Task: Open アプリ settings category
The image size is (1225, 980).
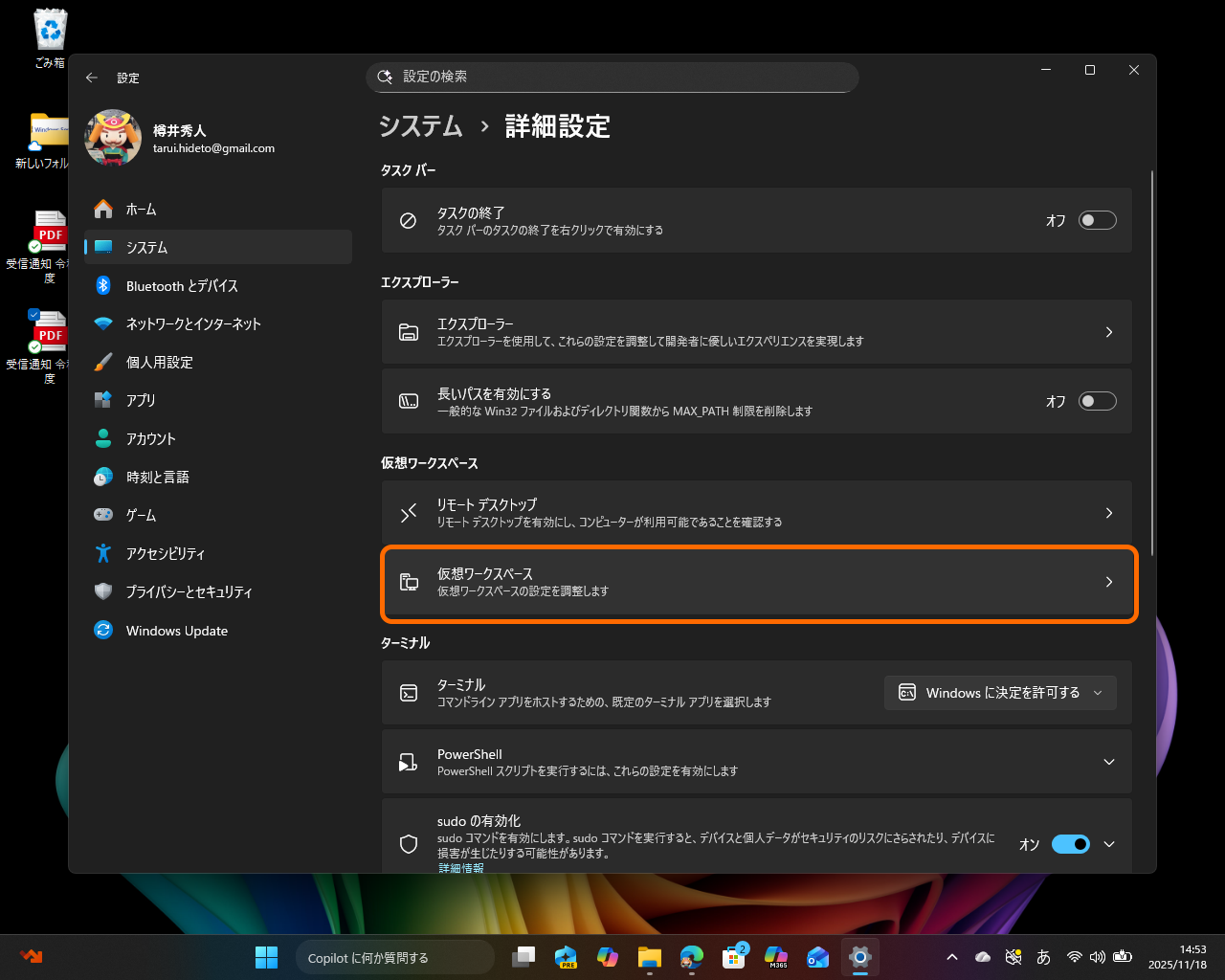Action: tap(218, 400)
